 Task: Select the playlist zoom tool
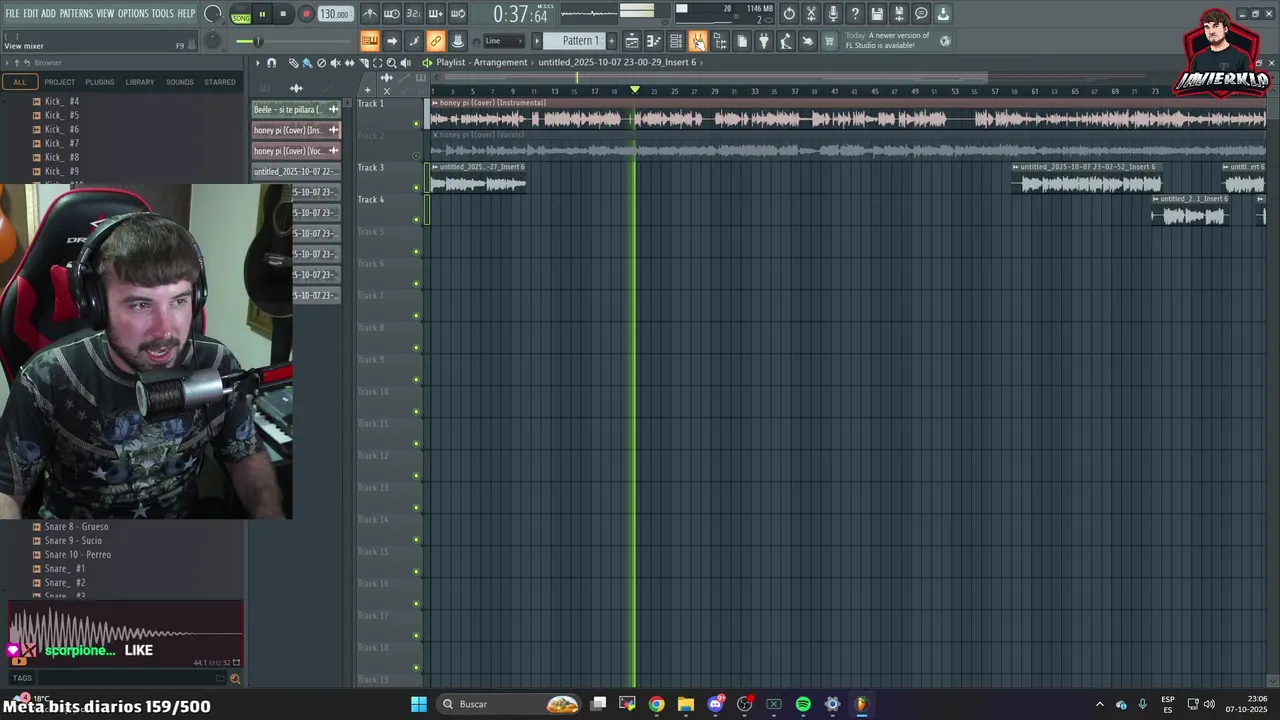click(x=391, y=62)
